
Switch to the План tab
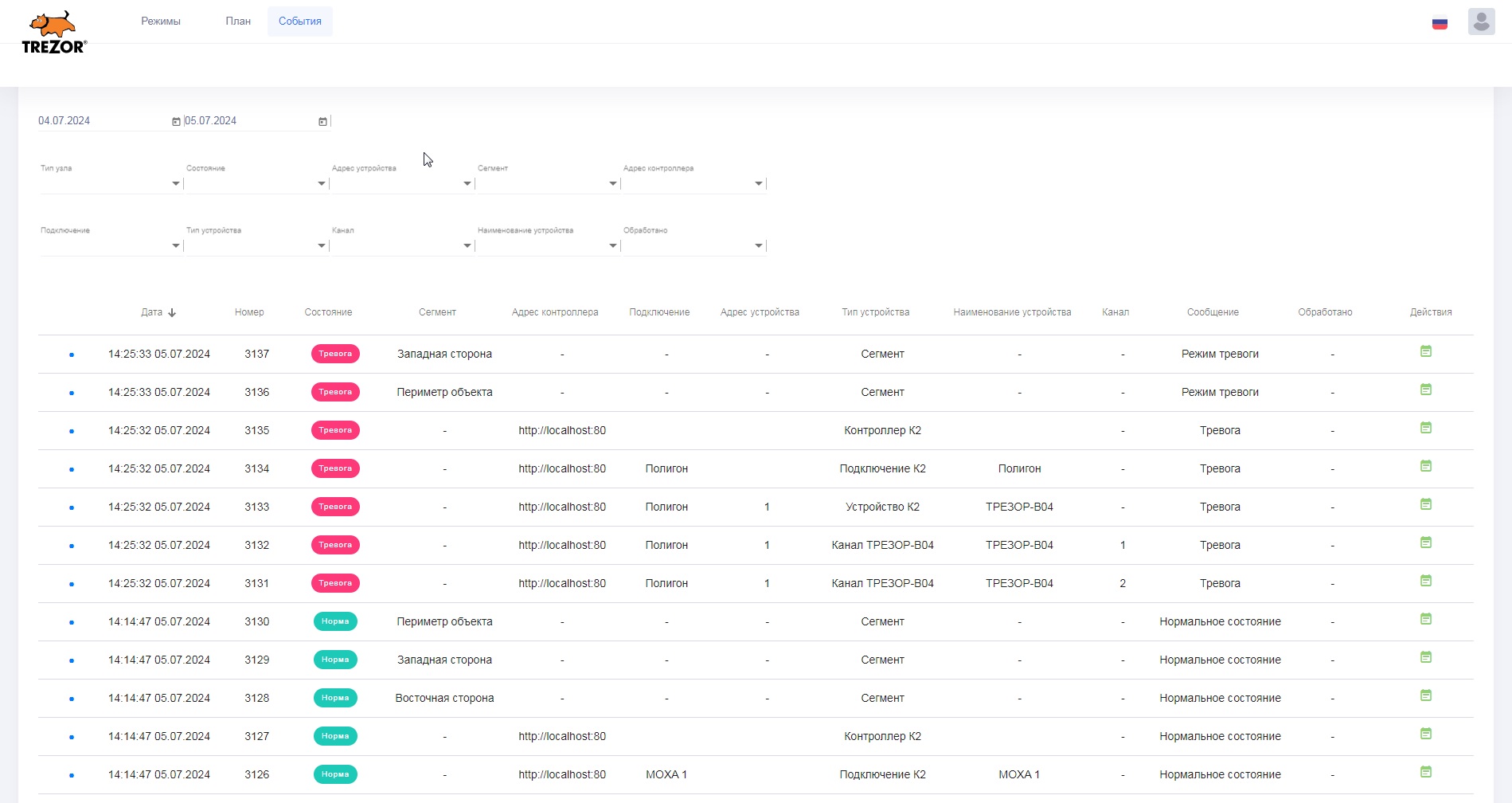(238, 22)
